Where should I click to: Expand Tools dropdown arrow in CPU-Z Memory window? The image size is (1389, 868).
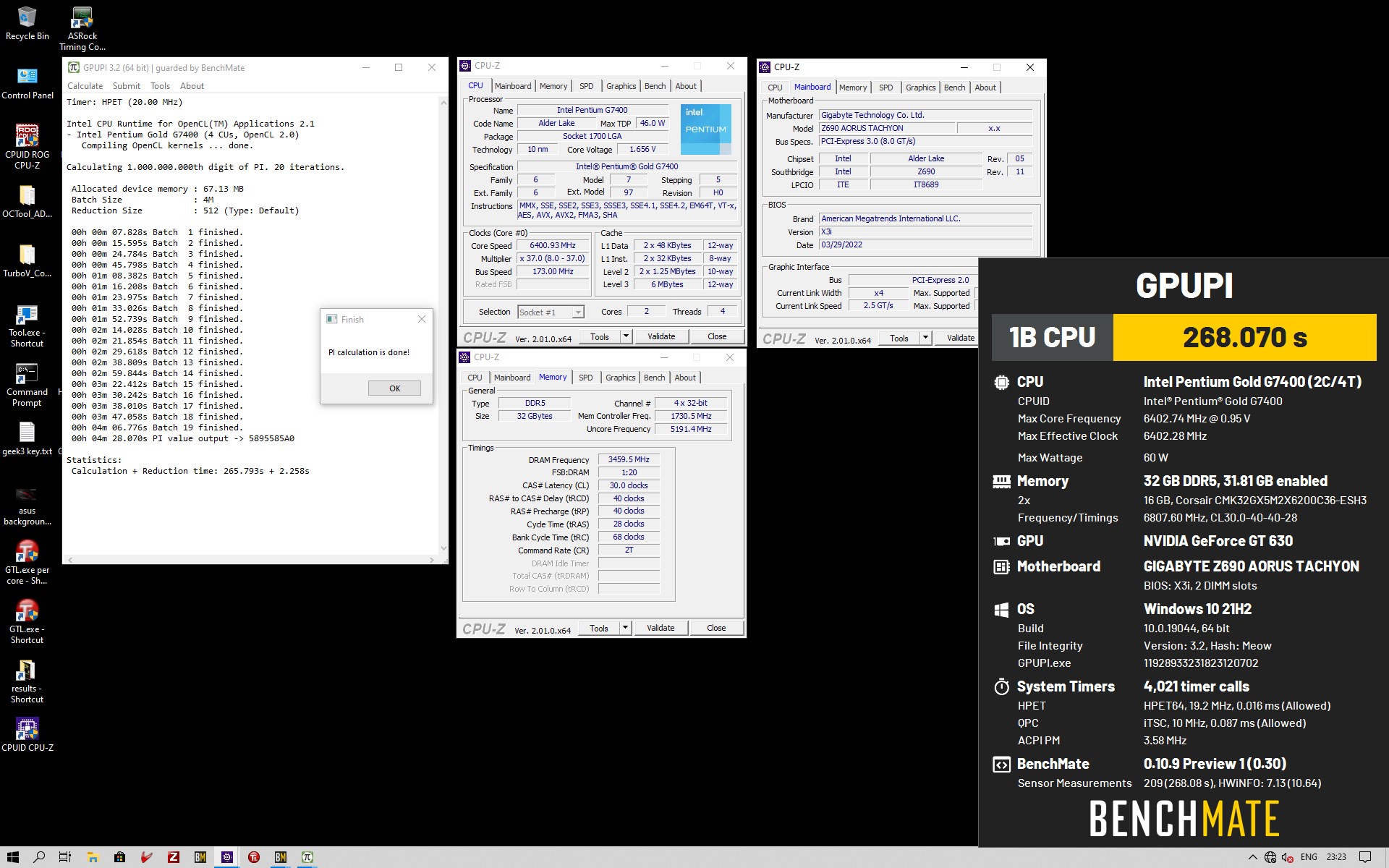tap(625, 628)
